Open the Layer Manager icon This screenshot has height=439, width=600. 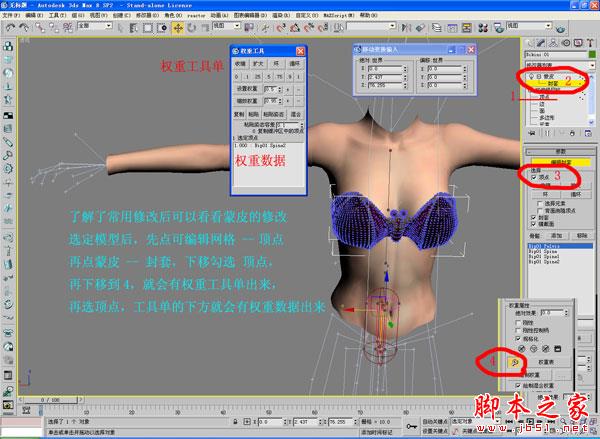(x=437, y=28)
